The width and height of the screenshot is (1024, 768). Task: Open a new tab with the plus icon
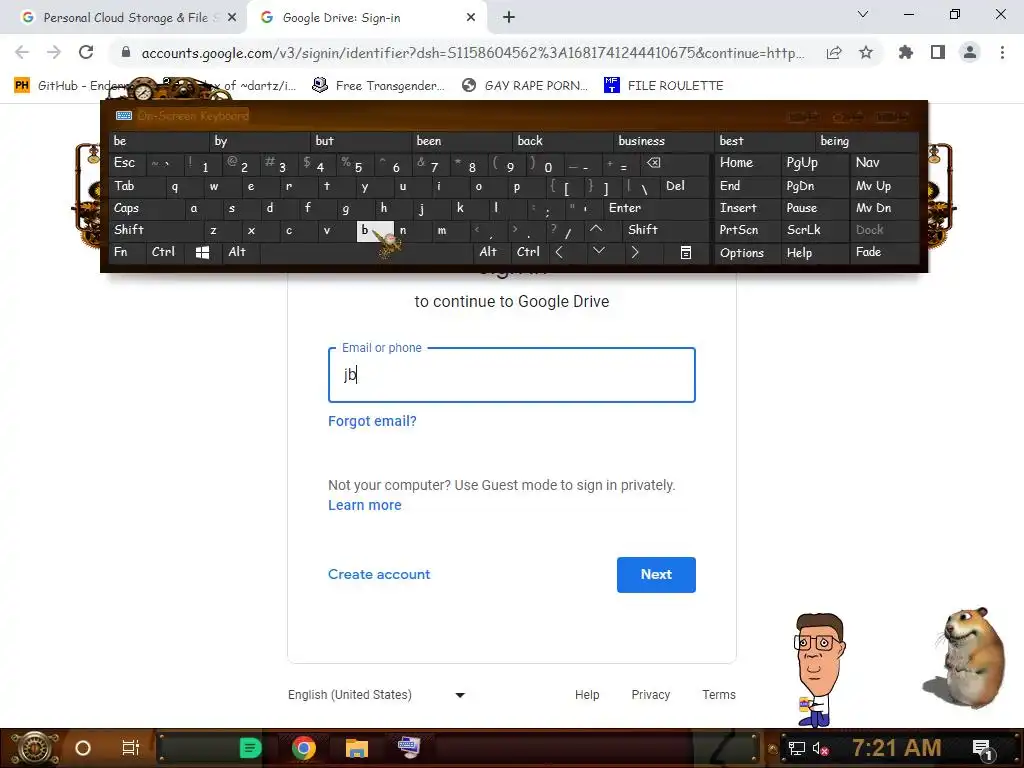(x=509, y=18)
